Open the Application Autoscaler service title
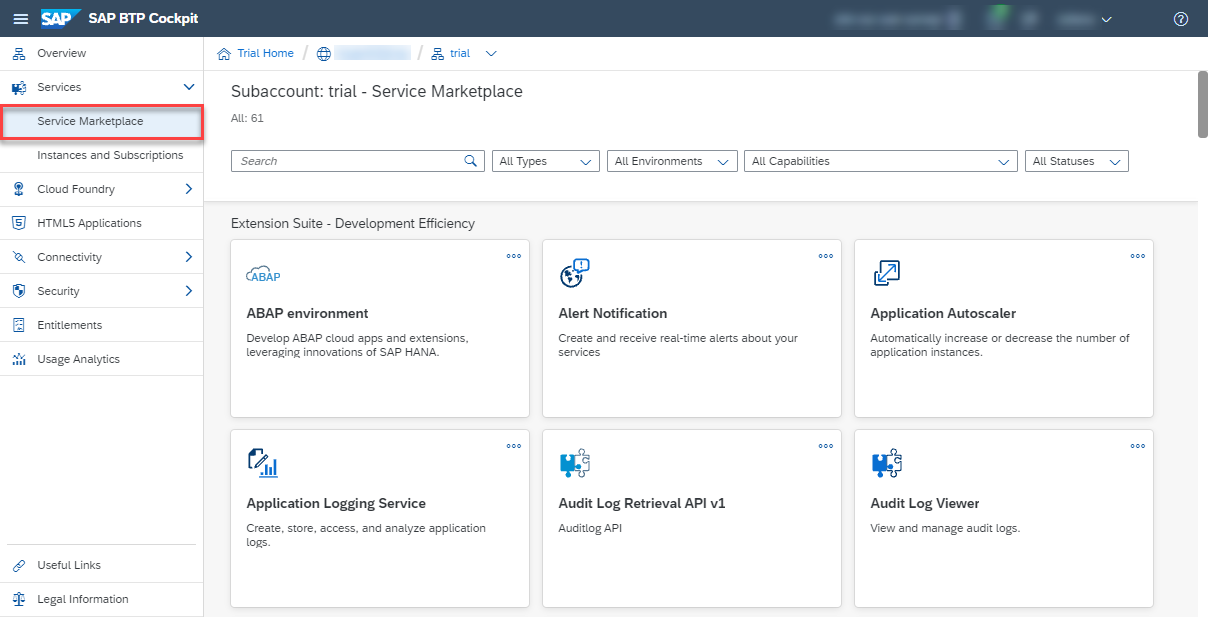 [x=943, y=313]
